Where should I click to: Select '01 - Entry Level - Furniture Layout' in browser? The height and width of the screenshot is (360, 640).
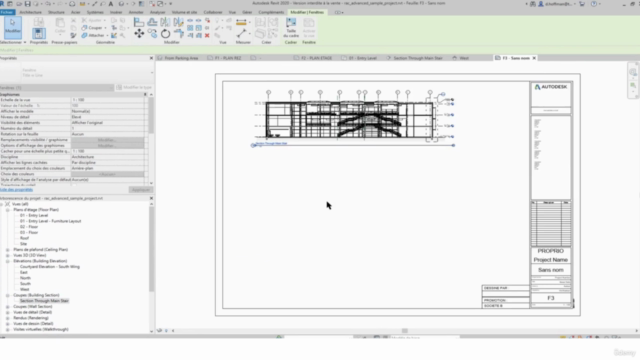click(x=51, y=221)
